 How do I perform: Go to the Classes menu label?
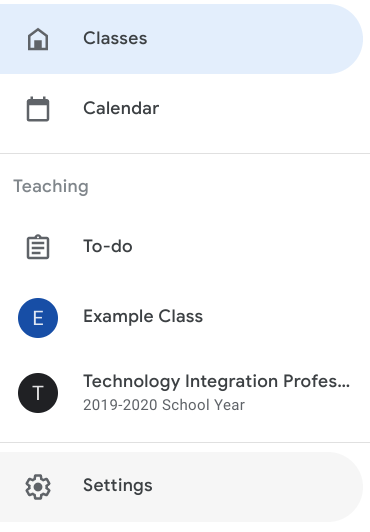(115, 38)
